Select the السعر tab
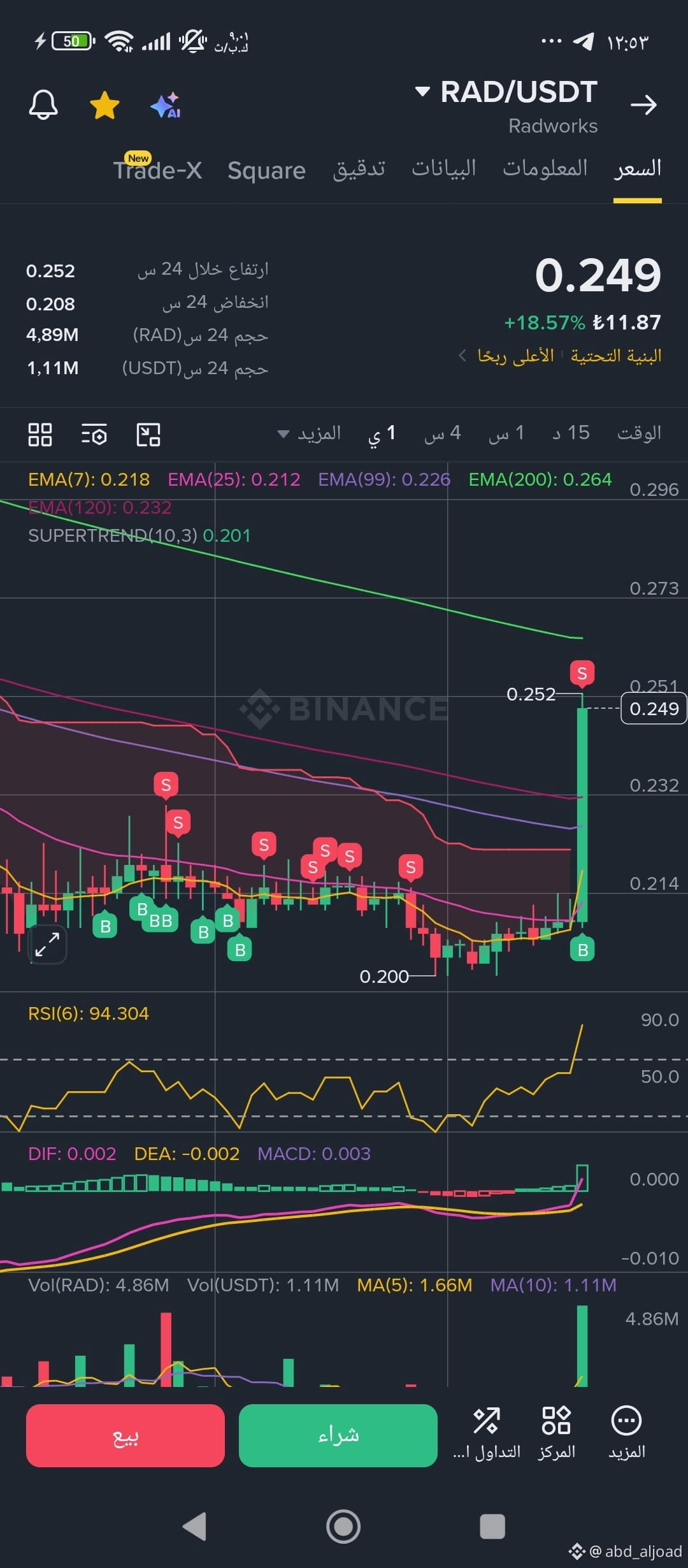The height and width of the screenshot is (1568, 688). point(637,168)
